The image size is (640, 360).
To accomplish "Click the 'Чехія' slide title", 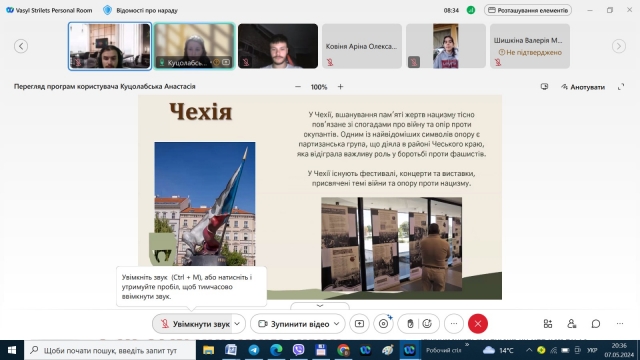I will [x=200, y=111].
